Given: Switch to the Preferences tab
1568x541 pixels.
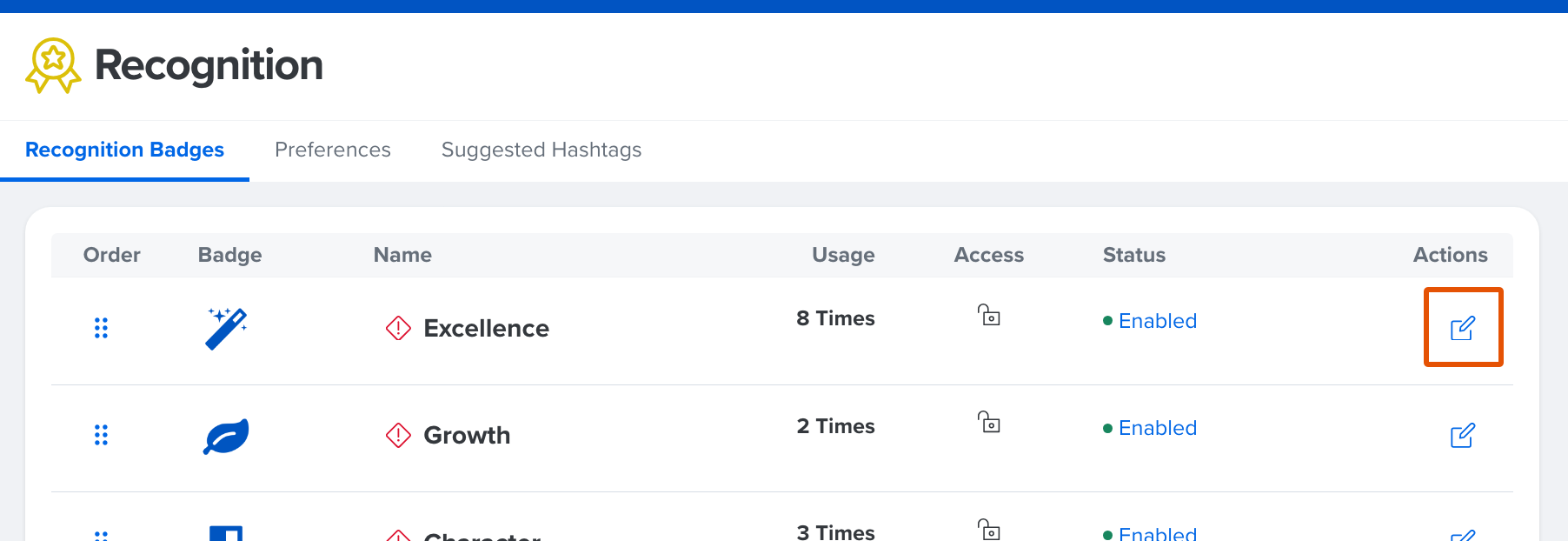Looking at the screenshot, I should (x=332, y=150).
